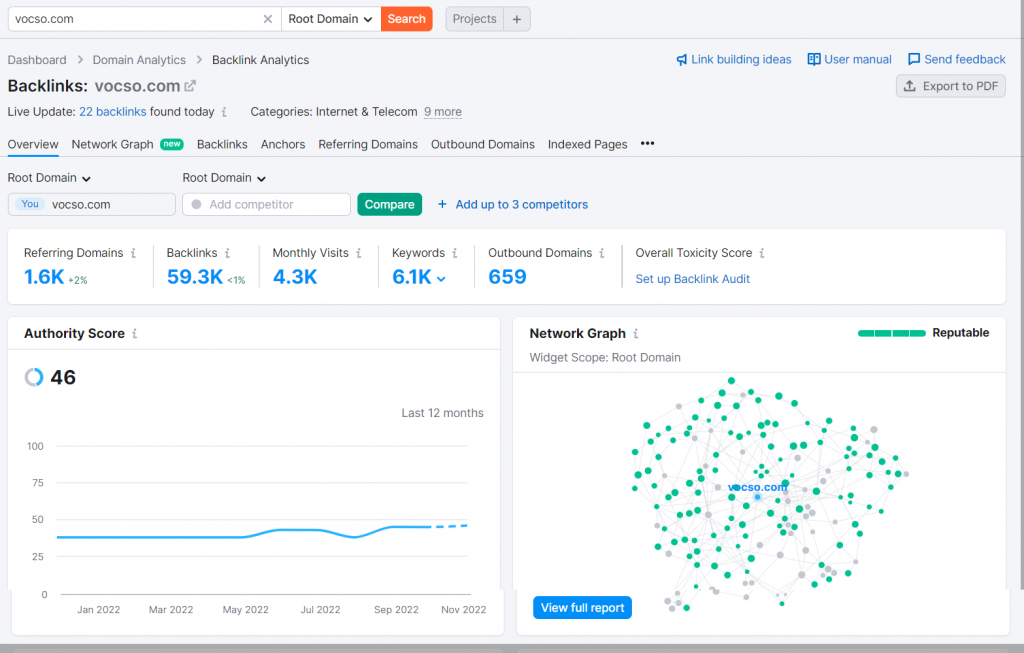Click info icon next to Overall Toxicity Score
The image size is (1024, 653).
[761, 253]
